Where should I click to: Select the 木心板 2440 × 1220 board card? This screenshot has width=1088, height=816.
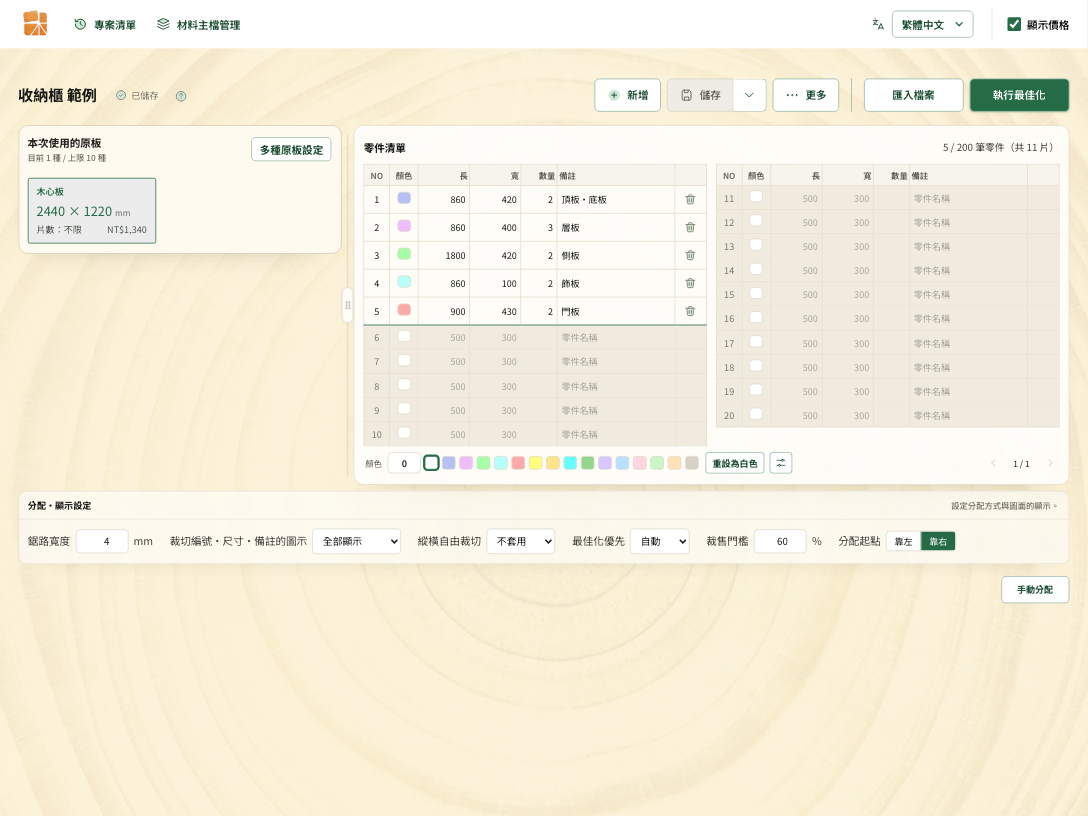click(92, 211)
